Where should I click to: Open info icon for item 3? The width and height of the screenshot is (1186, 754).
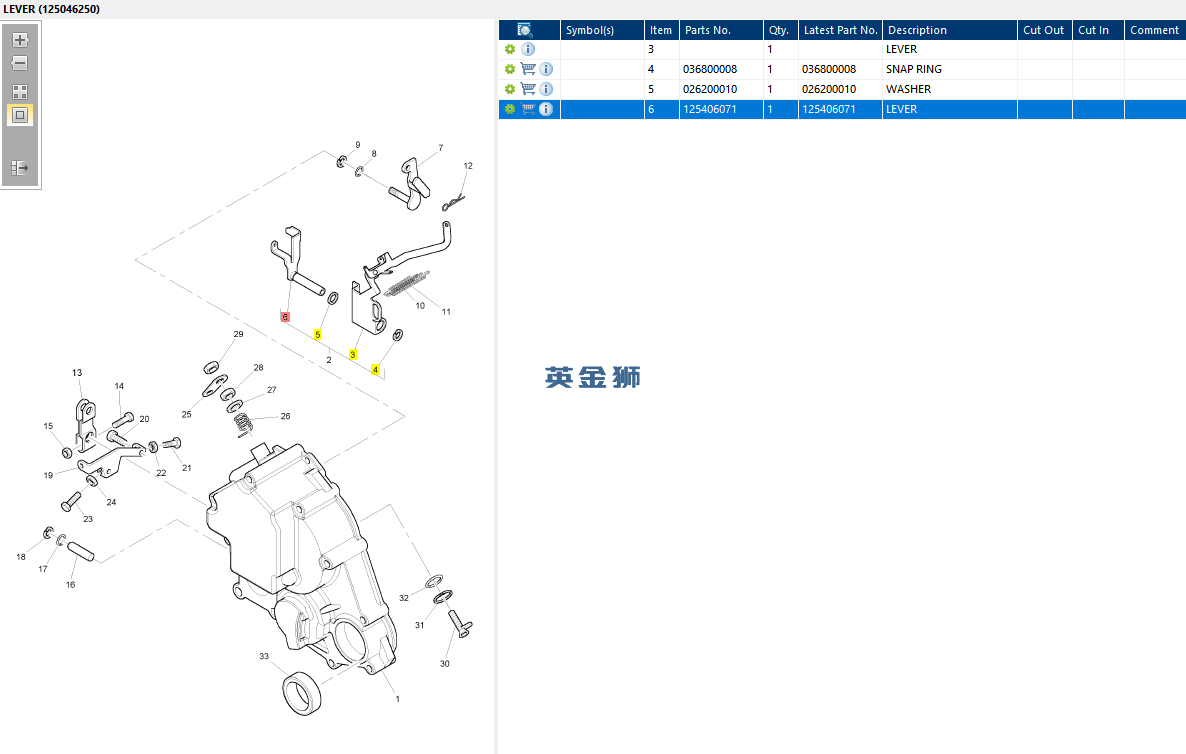[528, 49]
